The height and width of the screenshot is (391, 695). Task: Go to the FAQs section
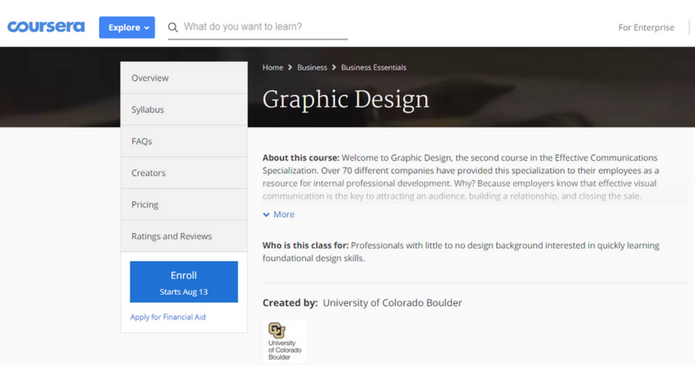point(184,141)
